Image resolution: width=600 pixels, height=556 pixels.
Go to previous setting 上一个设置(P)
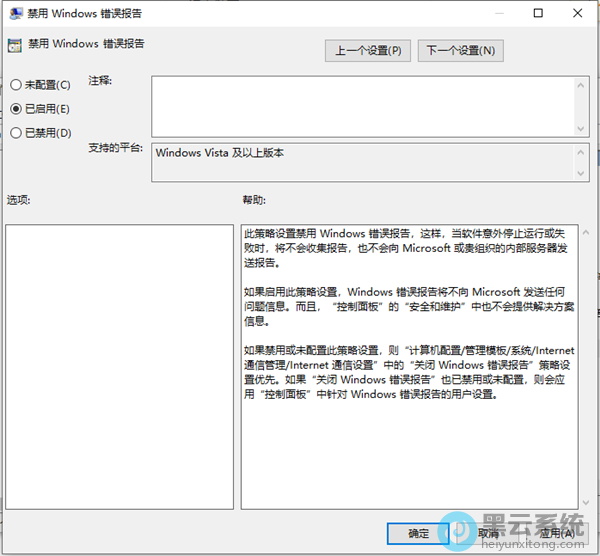(368, 50)
